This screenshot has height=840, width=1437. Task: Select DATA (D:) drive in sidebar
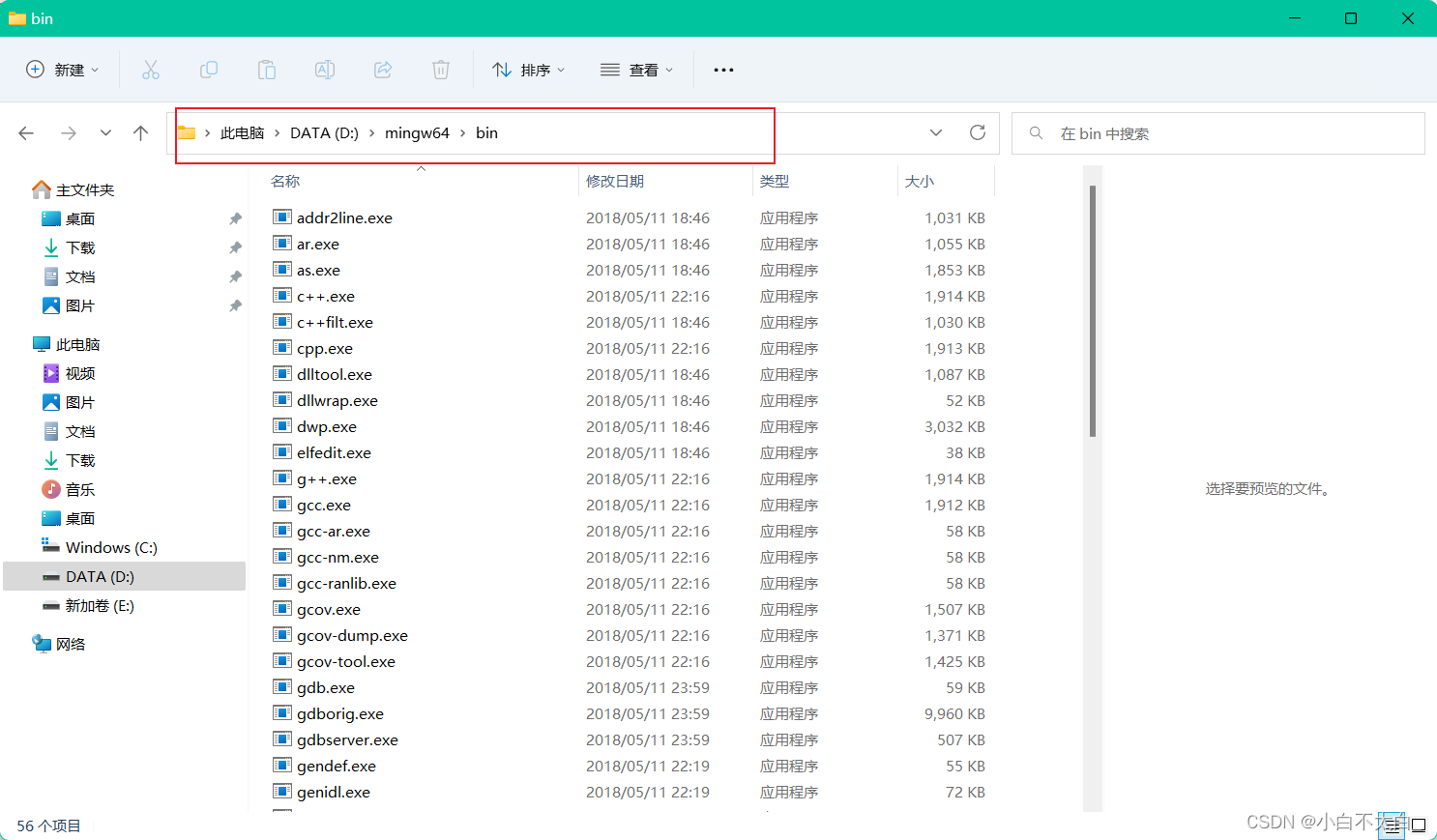125,576
